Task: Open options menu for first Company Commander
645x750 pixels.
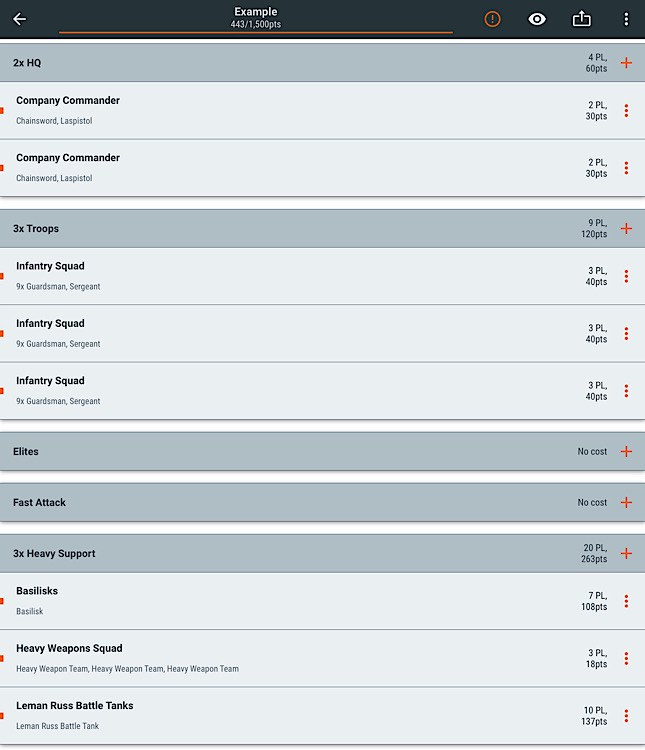Action: pyautogui.click(x=626, y=110)
